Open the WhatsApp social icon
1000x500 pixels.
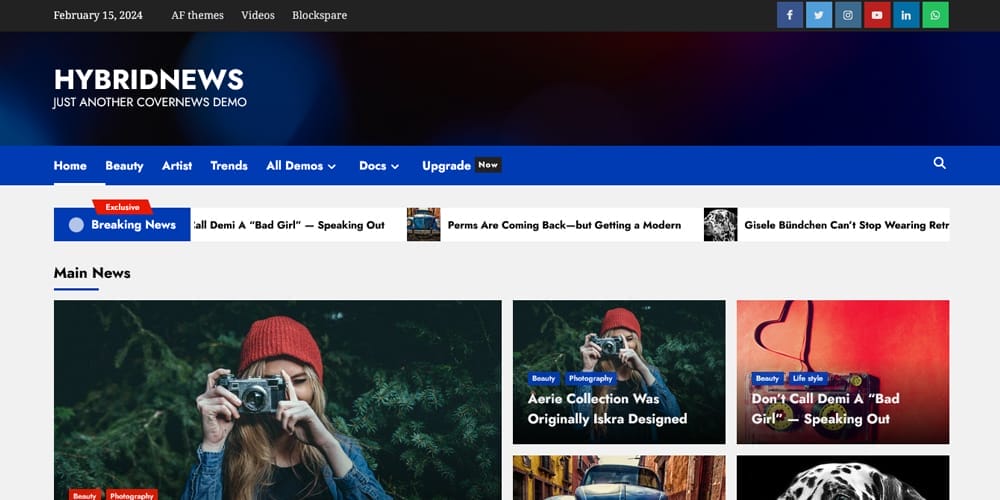(x=936, y=15)
